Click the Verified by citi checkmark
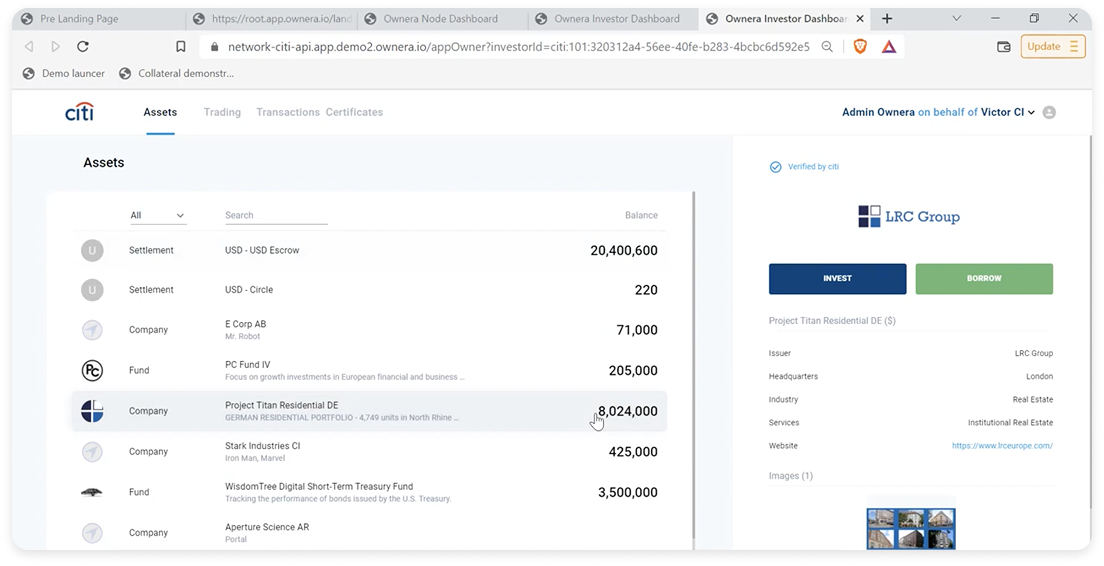Image resolution: width=1104 pixels, height=566 pixels. (x=775, y=167)
